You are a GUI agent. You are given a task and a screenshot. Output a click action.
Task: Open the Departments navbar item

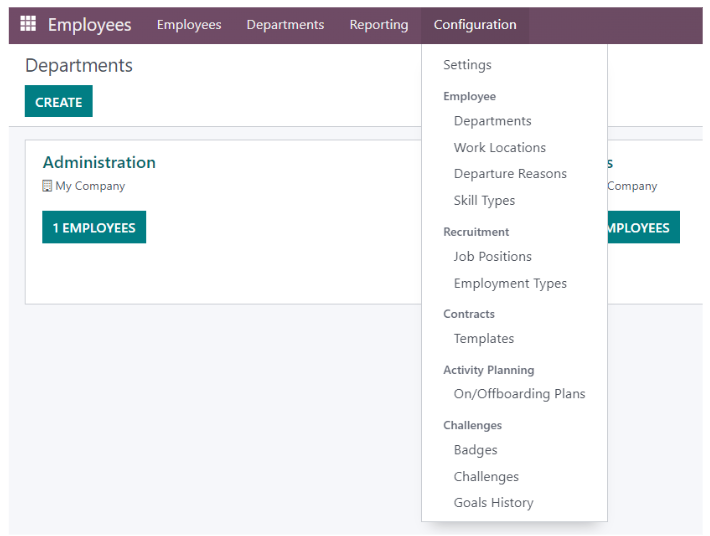coord(285,24)
